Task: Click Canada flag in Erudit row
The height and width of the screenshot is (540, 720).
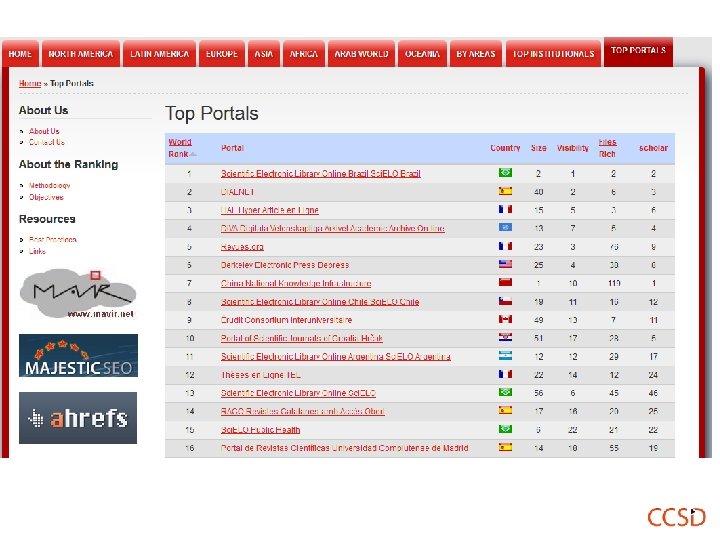Action: tap(505, 319)
